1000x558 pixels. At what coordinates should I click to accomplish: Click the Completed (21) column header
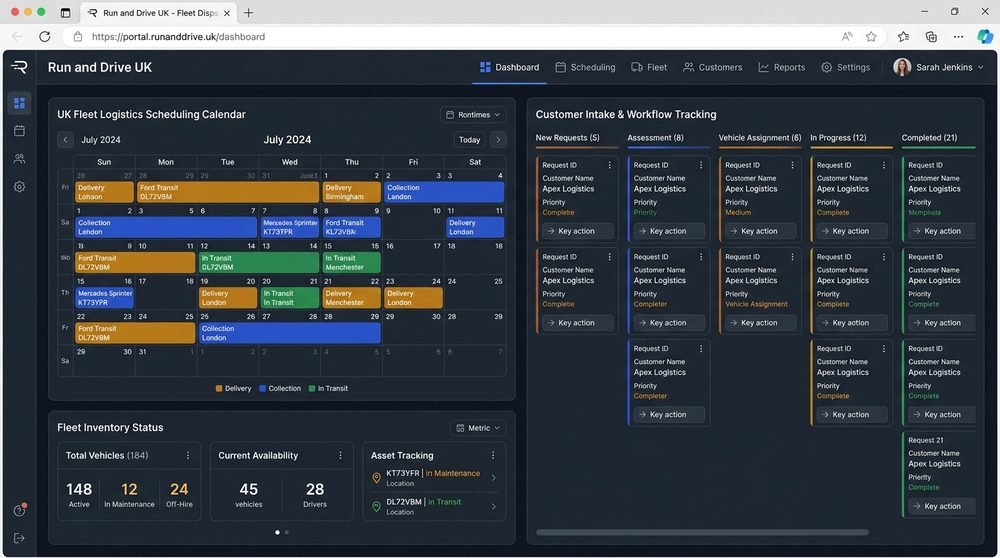tap(929, 138)
